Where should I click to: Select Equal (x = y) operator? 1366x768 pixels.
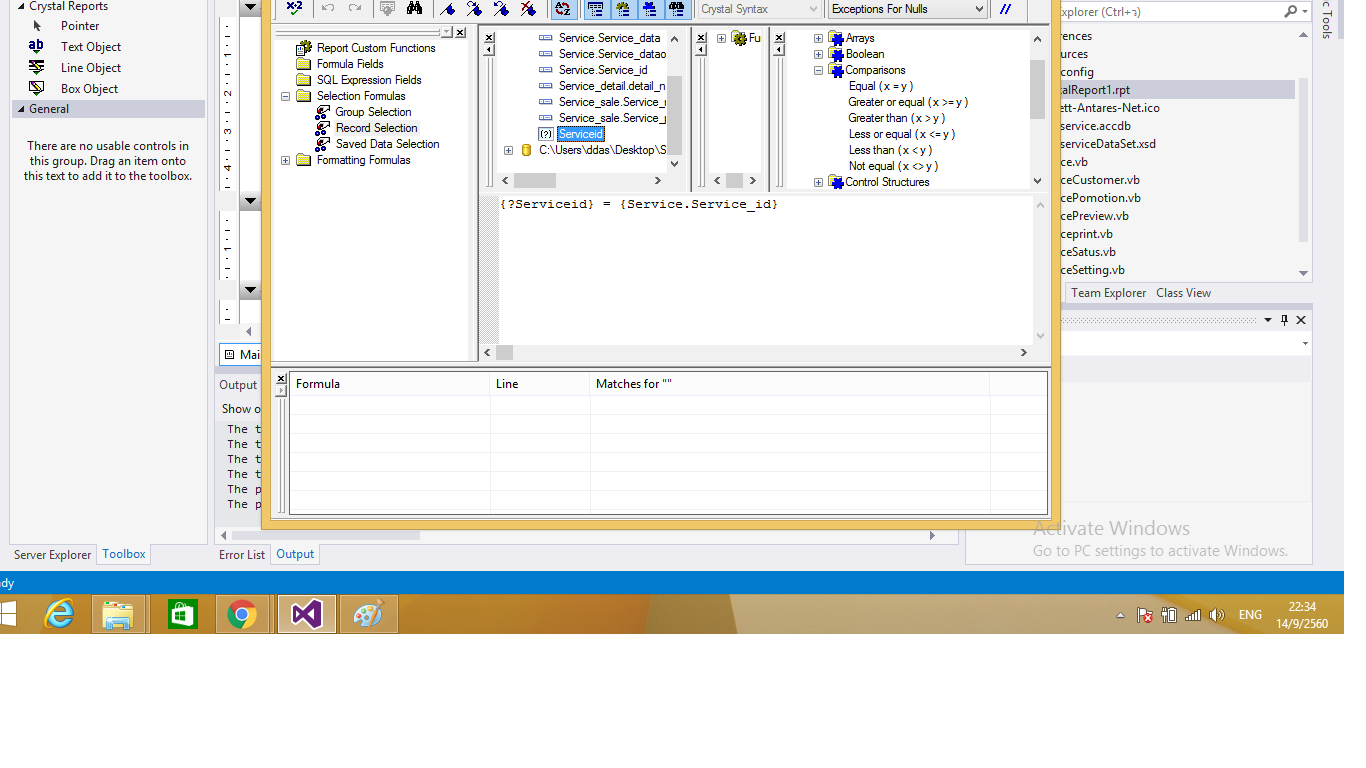(881, 86)
